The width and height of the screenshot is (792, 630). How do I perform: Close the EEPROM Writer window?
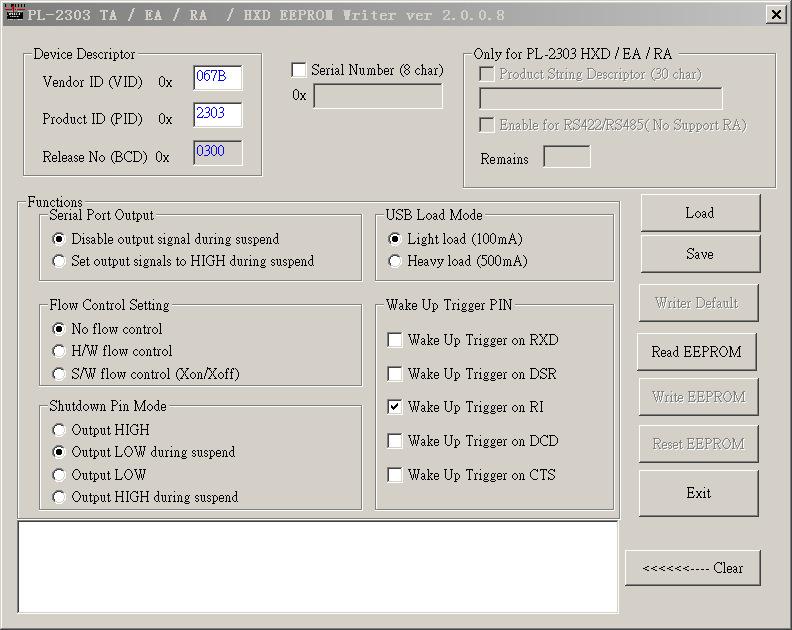pos(776,15)
